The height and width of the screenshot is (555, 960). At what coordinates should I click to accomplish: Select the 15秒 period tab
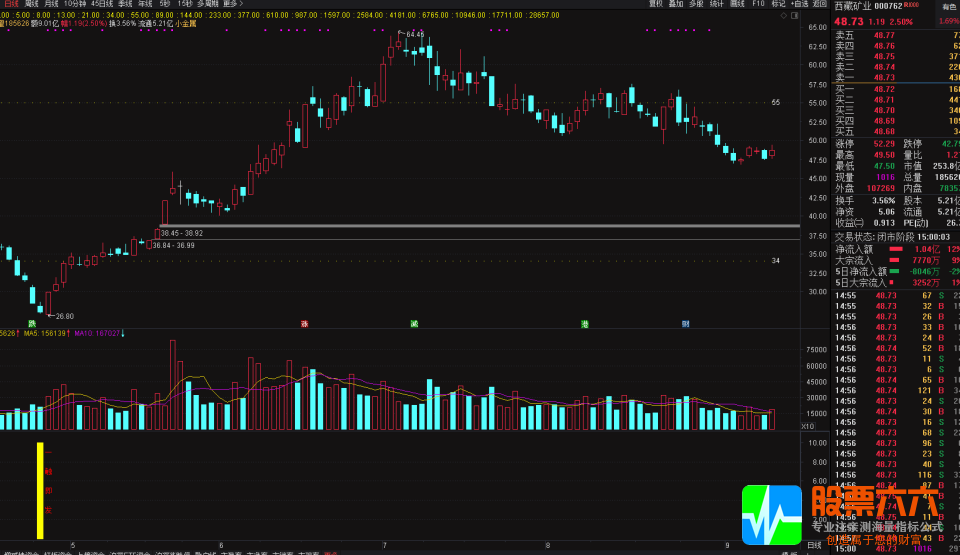point(184,4)
